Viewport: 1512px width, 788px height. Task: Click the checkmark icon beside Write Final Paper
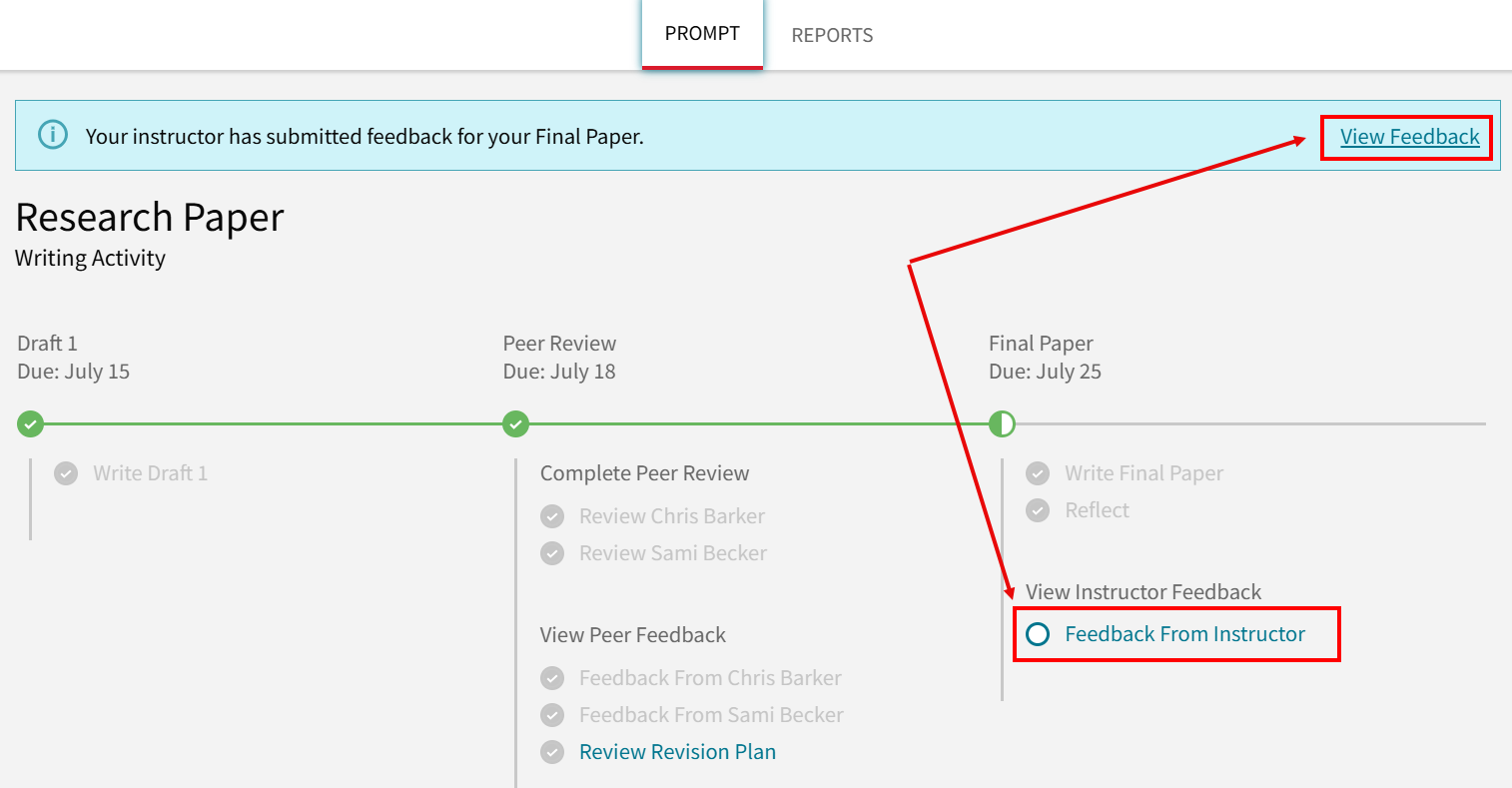[1038, 473]
